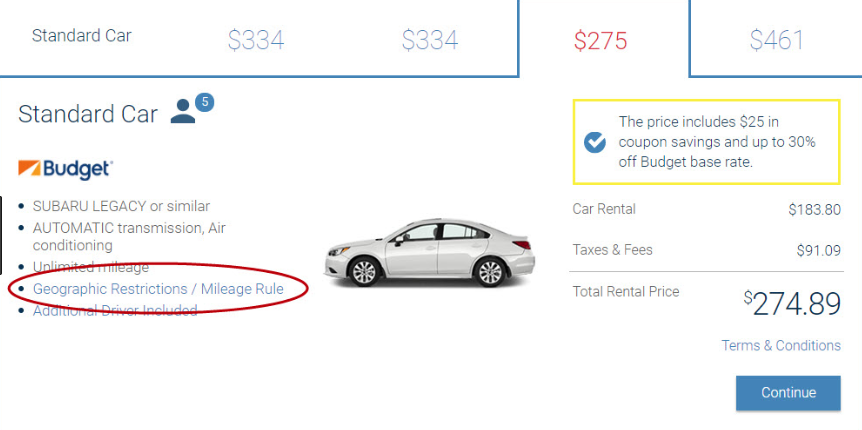
Task: Click the blue 5 passenger badge
Action: click(205, 102)
